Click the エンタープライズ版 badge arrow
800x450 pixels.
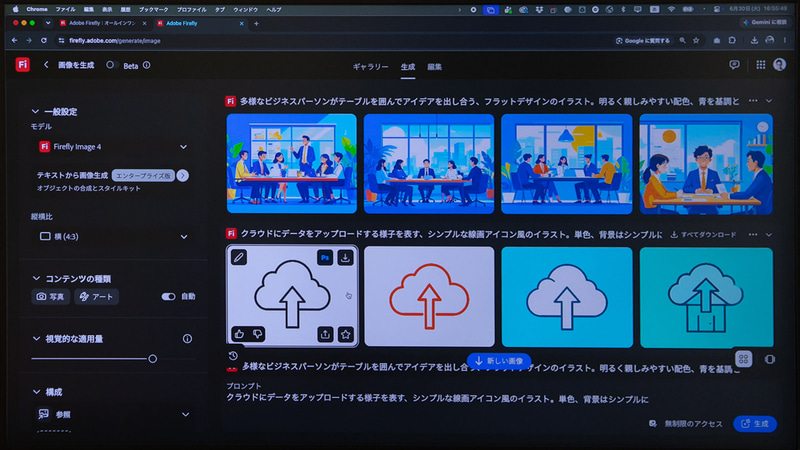(x=182, y=176)
